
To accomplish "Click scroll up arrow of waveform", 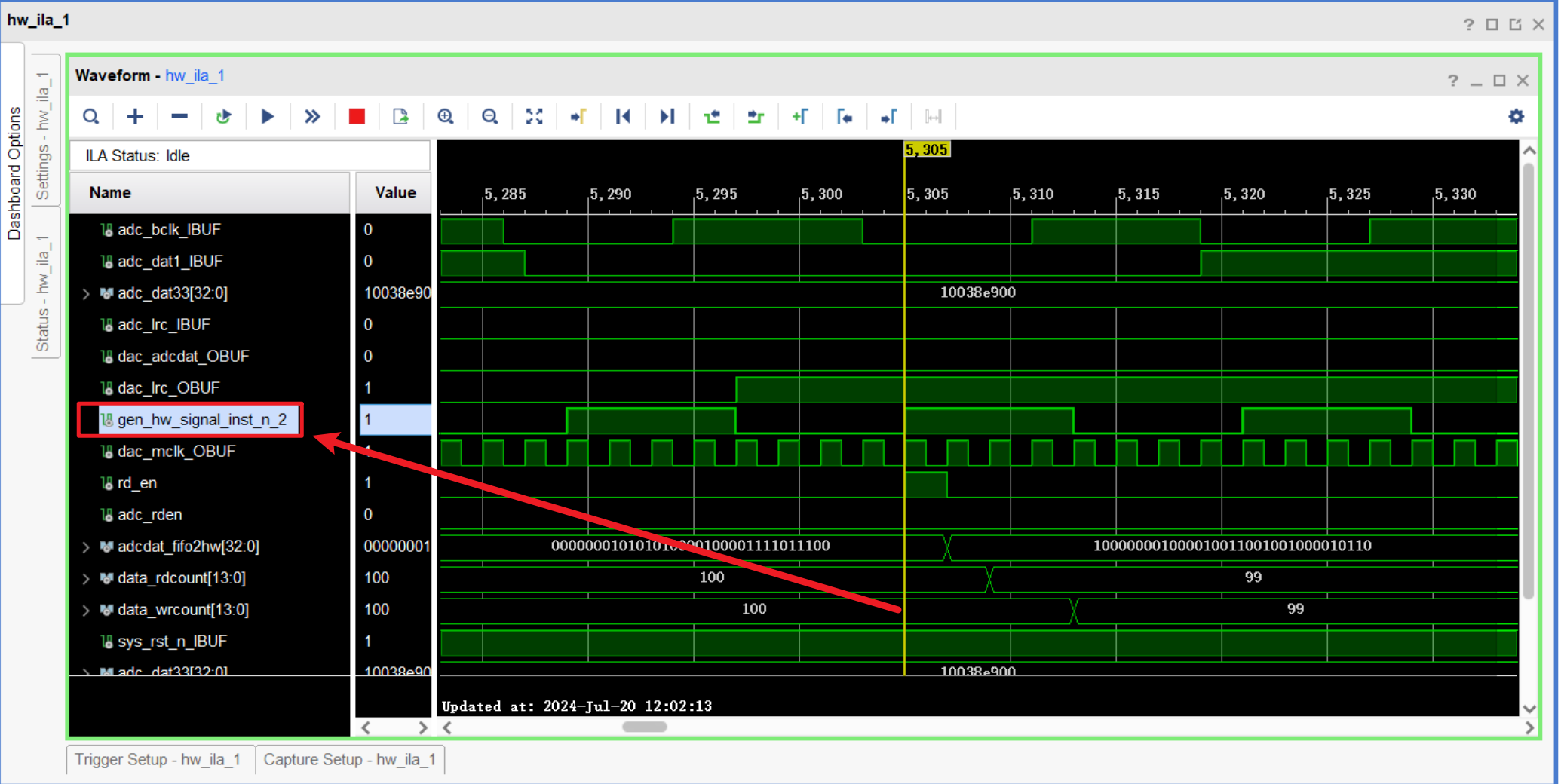I will tap(1529, 151).
